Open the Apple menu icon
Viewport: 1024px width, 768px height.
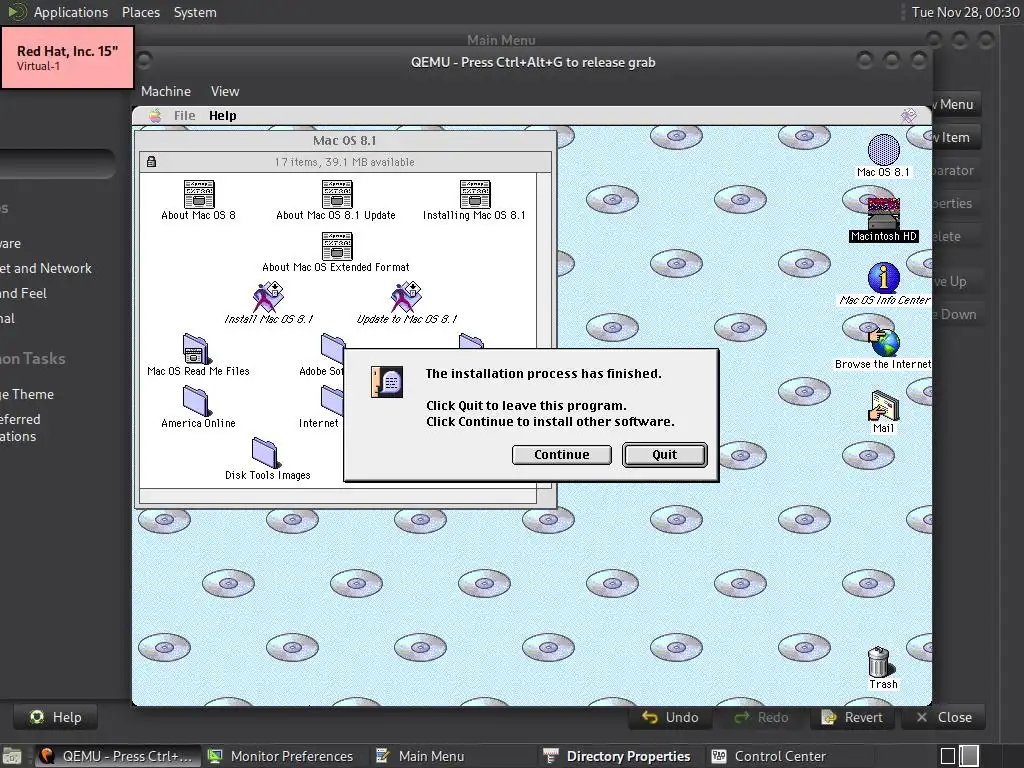click(155, 116)
